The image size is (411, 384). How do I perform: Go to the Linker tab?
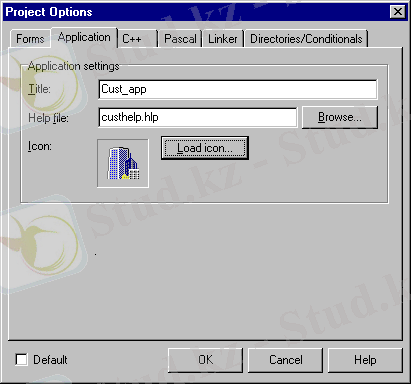click(223, 39)
